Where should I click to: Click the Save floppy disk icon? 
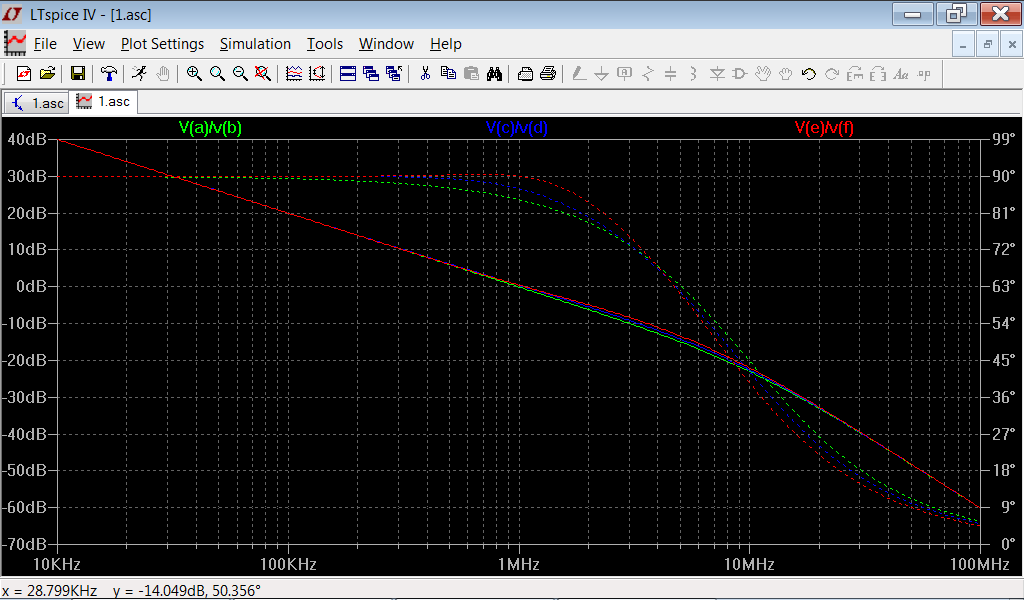(x=77, y=73)
